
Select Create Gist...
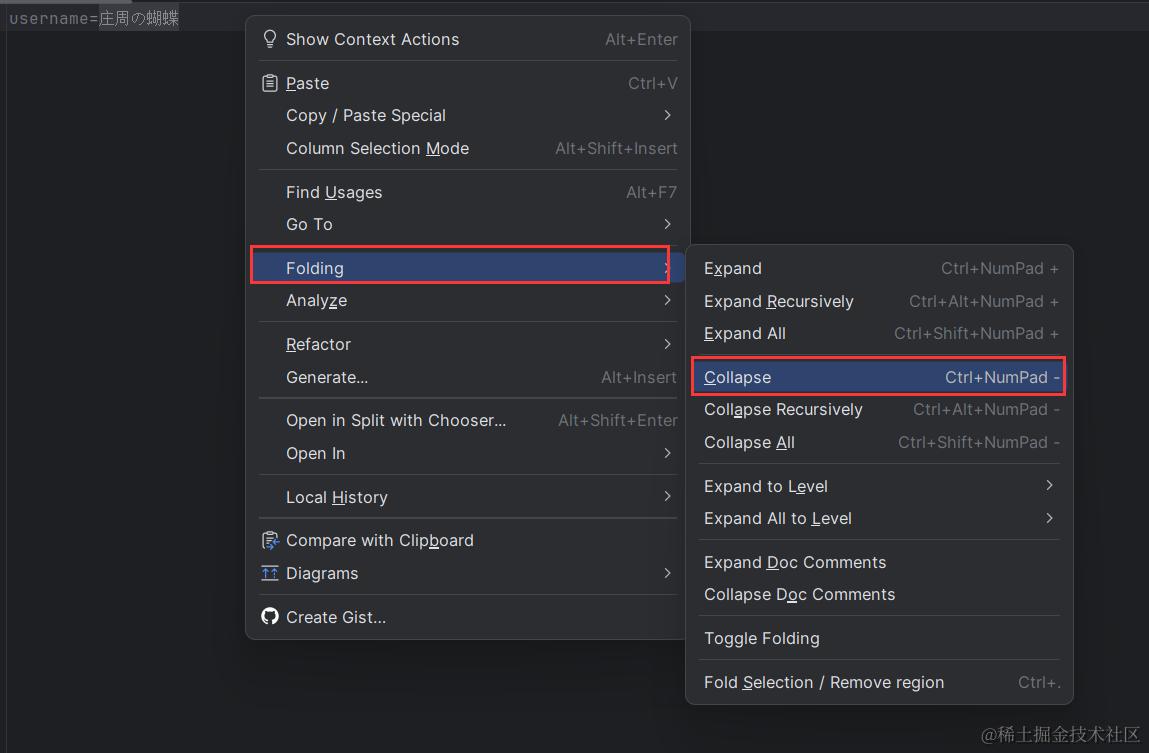click(469, 617)
